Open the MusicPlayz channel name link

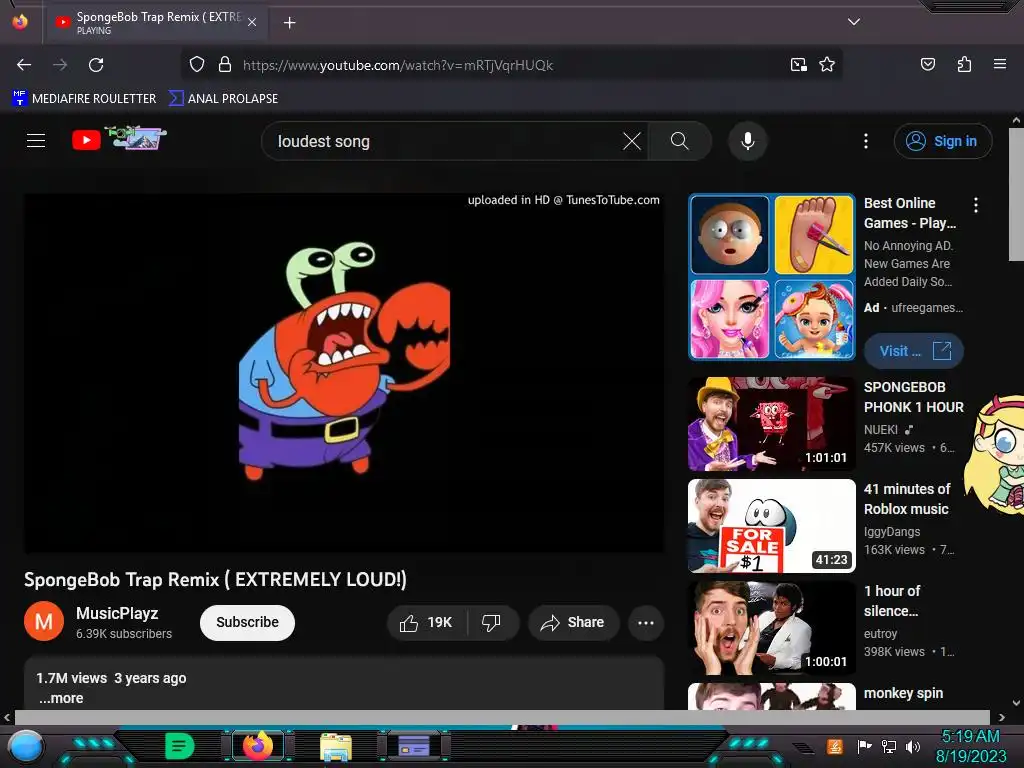(x=117, y=613)
